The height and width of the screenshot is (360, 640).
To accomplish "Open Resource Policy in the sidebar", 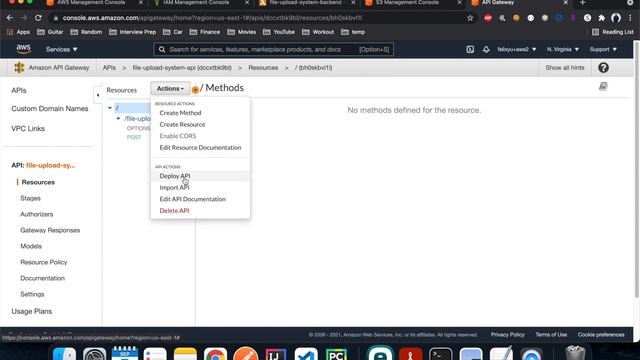I will [x=44, y=262].
